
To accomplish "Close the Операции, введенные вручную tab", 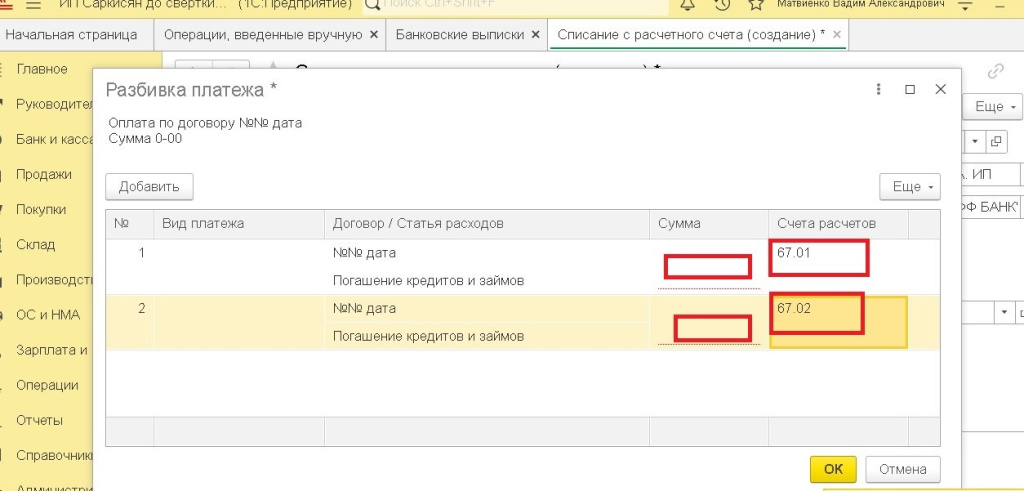I will [374, 35].
